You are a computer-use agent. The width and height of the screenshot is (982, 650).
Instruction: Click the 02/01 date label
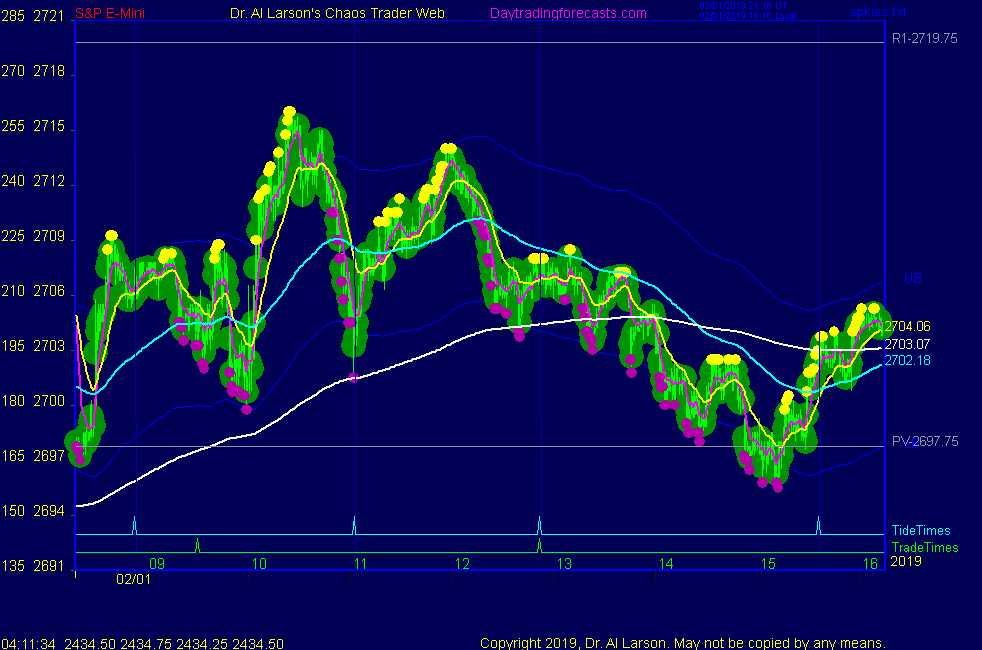(133, 579)
